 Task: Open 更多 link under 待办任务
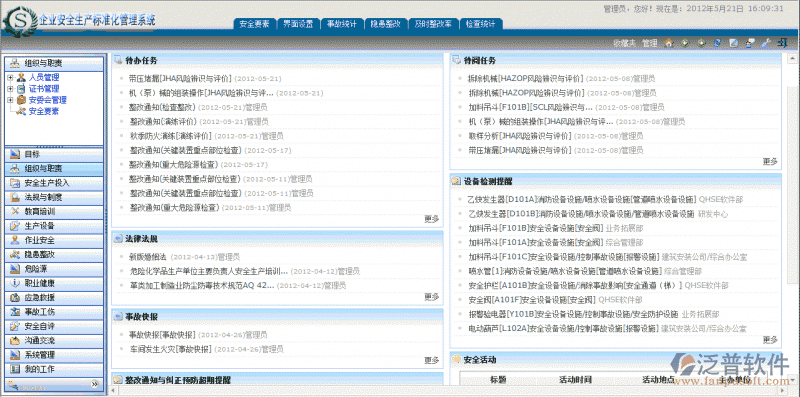click(x=432, y=219)
